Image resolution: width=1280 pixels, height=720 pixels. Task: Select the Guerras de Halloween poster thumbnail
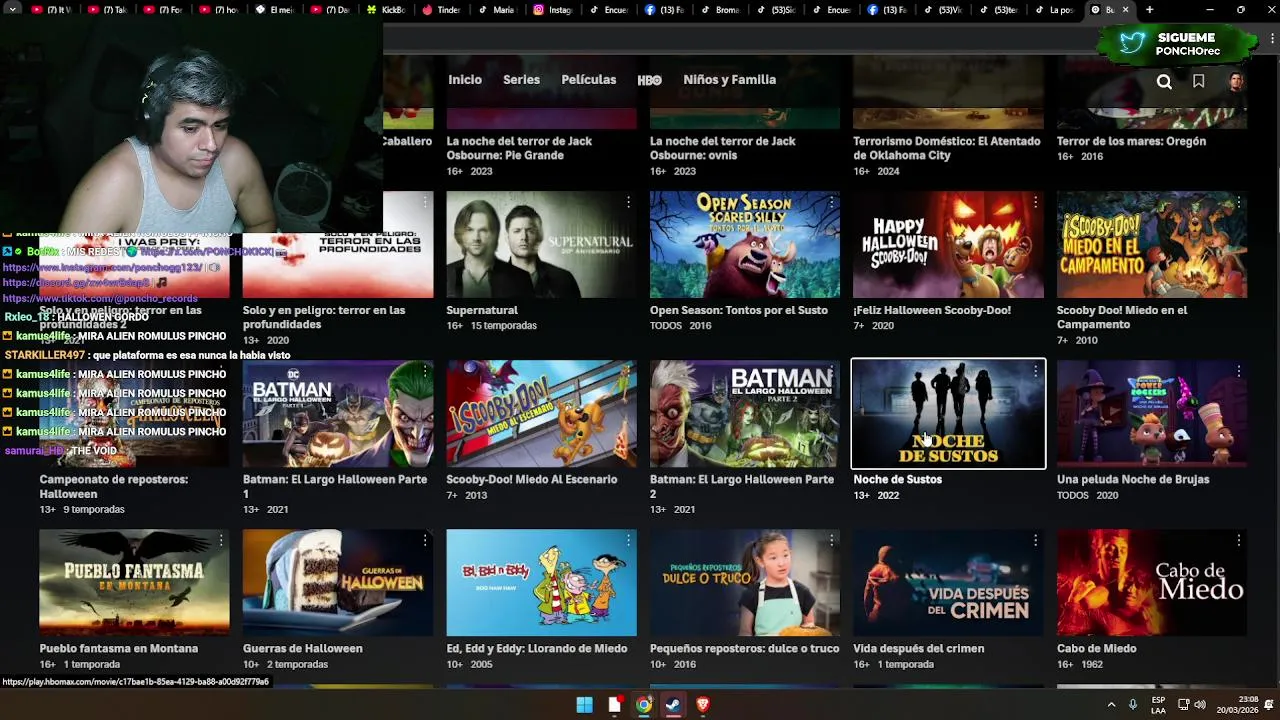point(338,583)
